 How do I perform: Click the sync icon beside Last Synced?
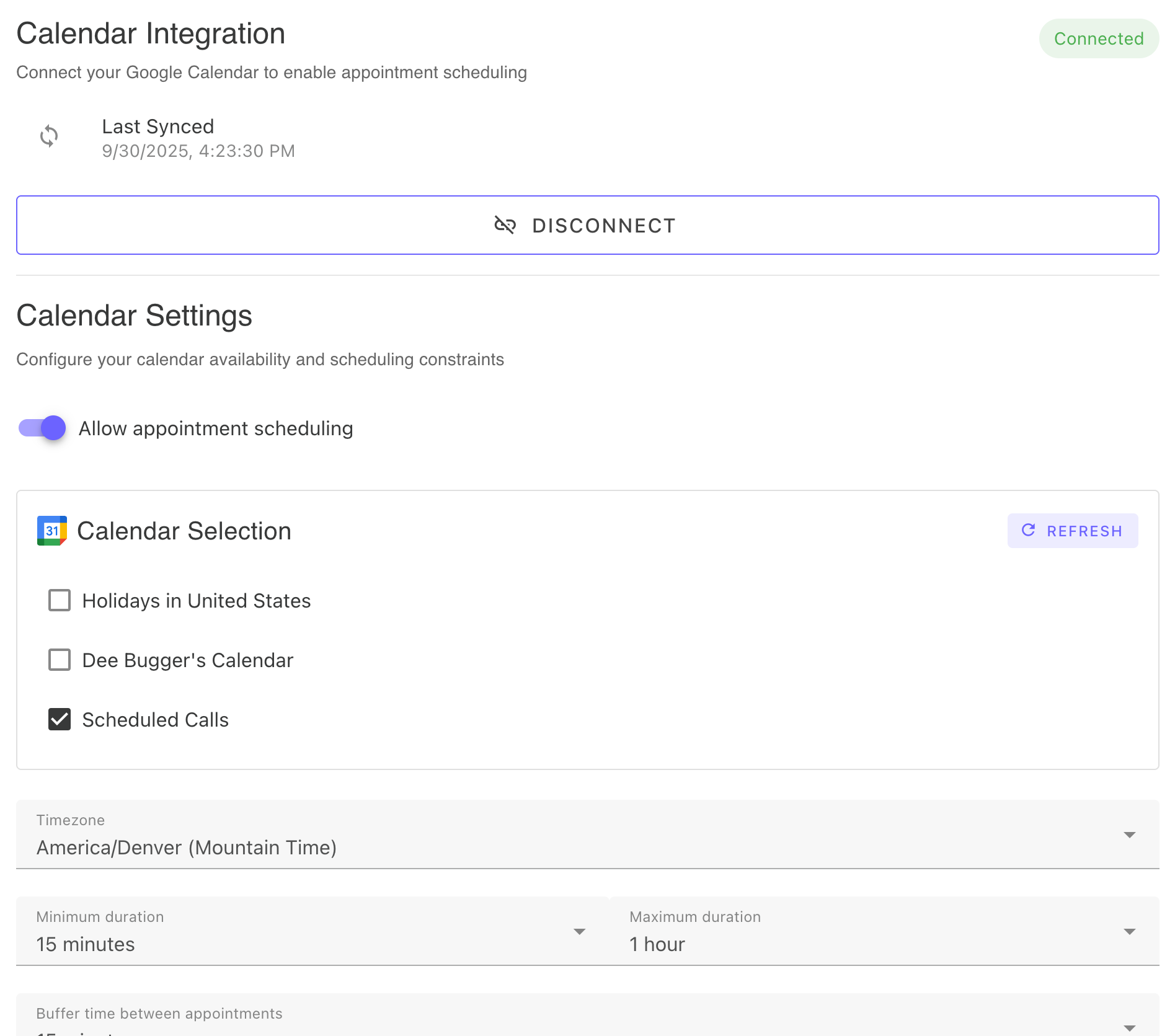point(49,137)
